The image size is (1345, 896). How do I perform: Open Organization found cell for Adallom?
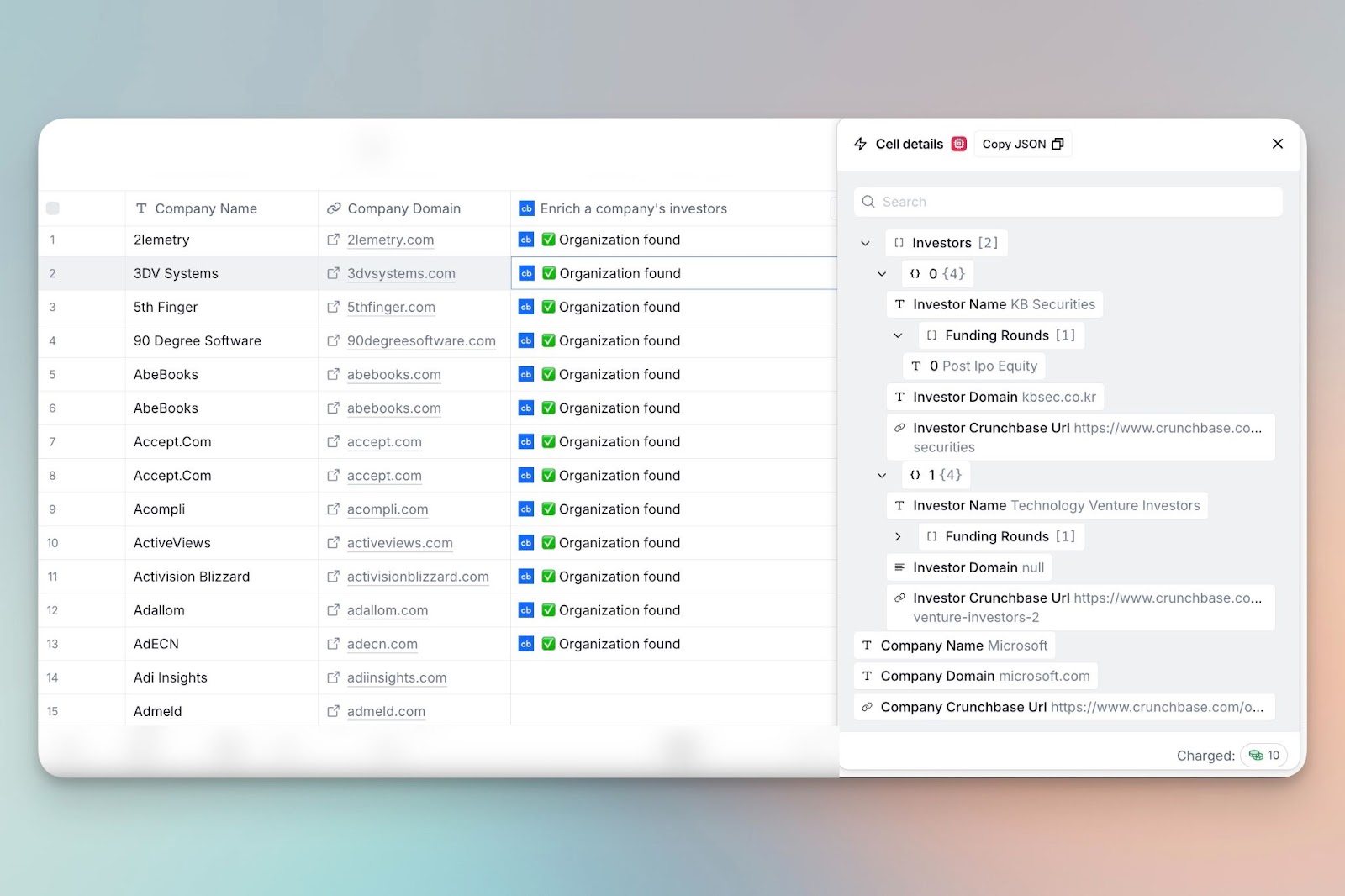[x=673, y=610]
